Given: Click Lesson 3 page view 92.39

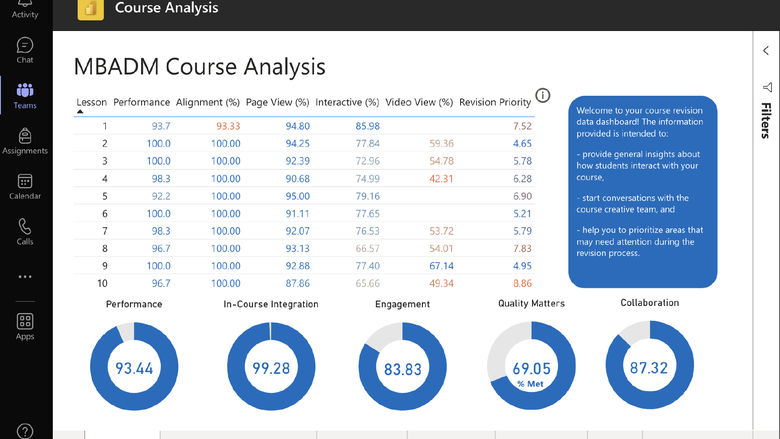Looking at the screenshot, I should (297, 161).
